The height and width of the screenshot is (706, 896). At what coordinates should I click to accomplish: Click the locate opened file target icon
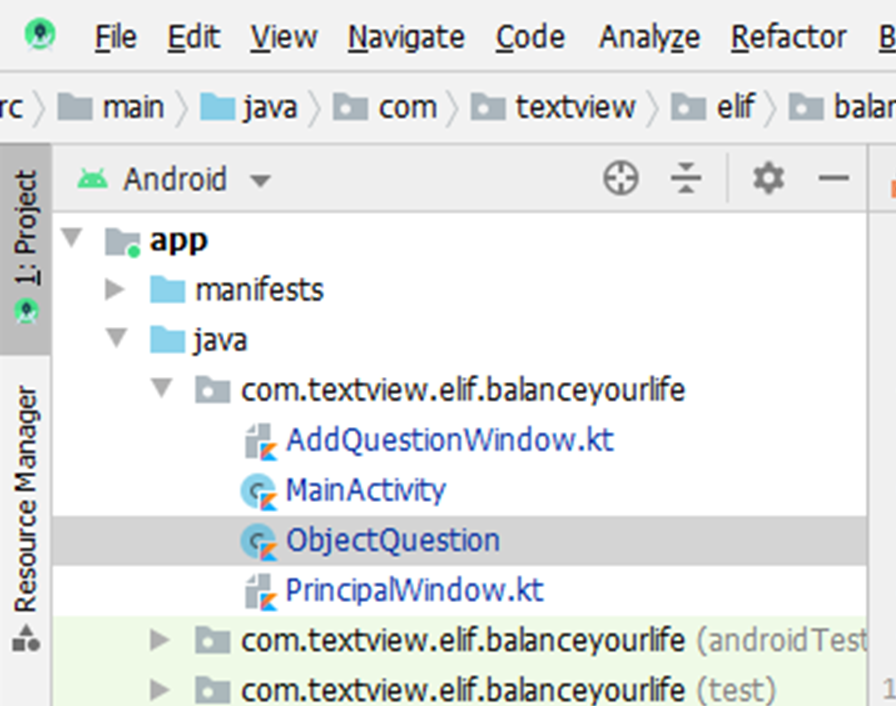(x=621, y=178)
